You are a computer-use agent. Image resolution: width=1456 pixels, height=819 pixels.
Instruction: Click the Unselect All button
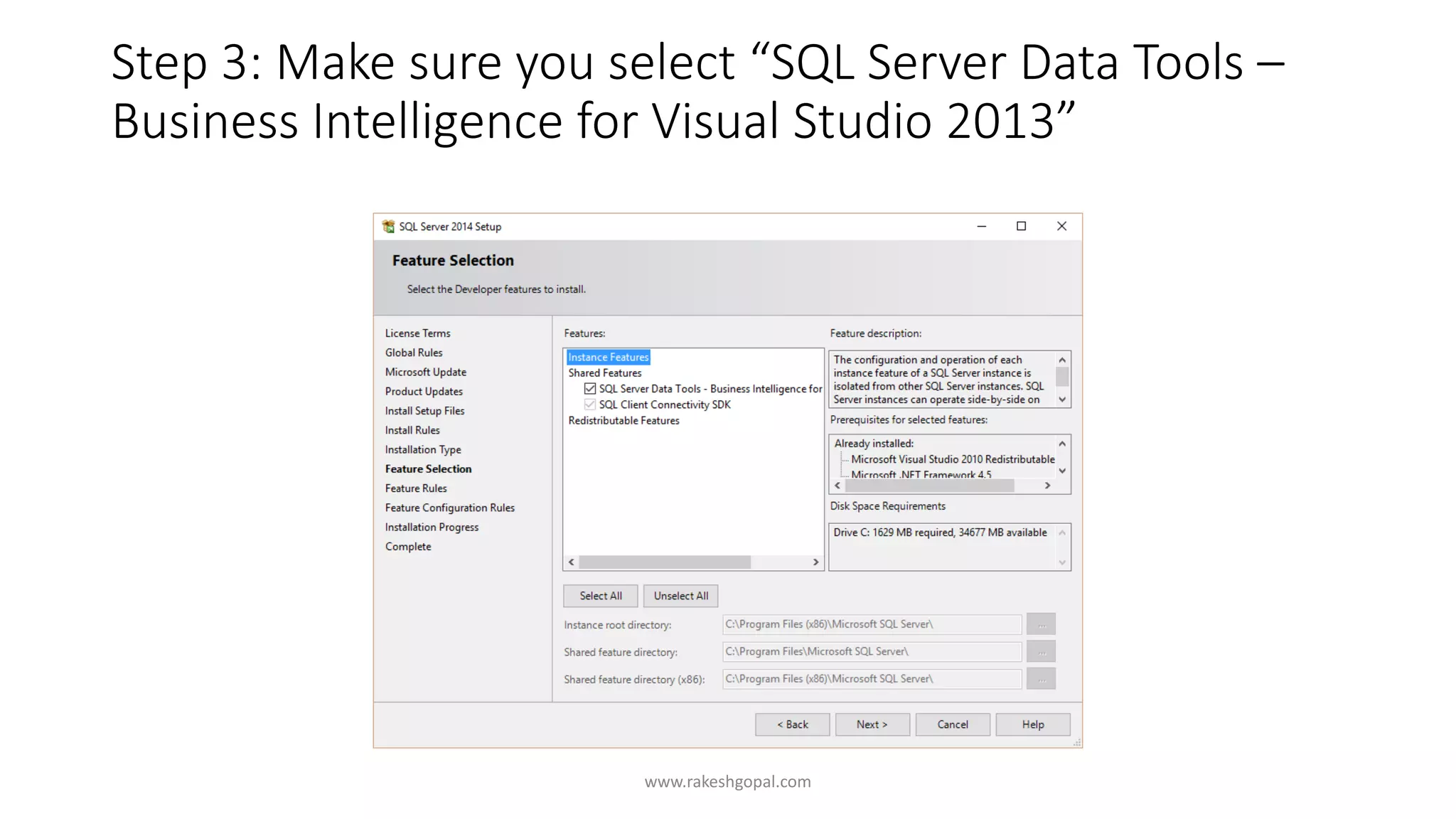tap(681, 596)
